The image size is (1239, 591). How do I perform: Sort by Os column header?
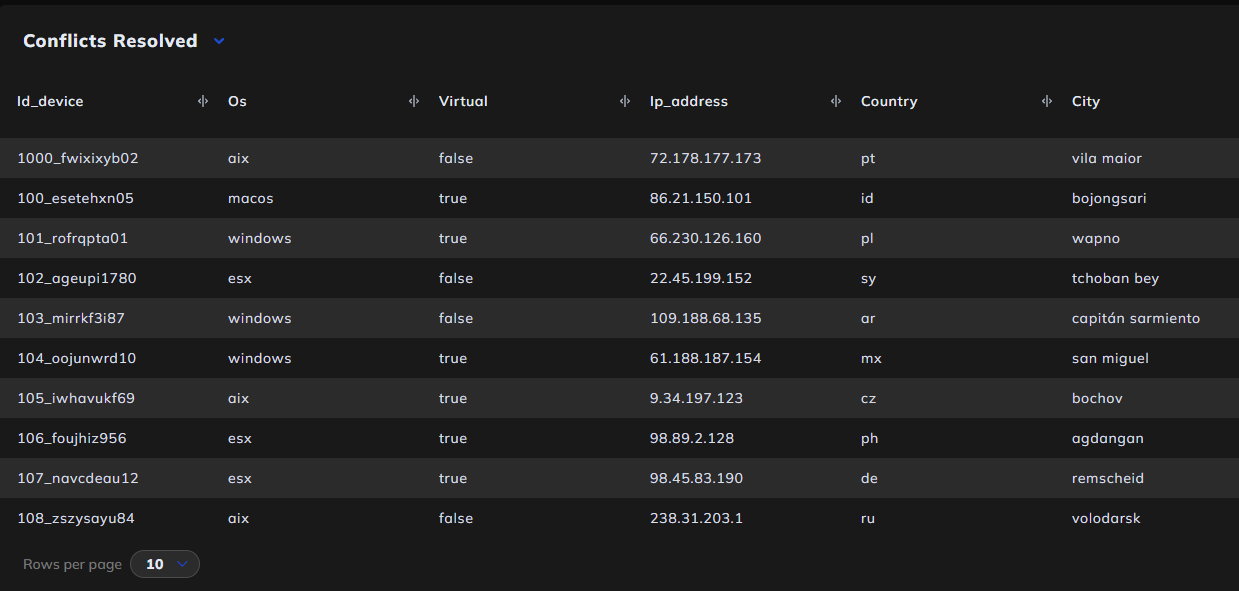click(x=237, y=101)
